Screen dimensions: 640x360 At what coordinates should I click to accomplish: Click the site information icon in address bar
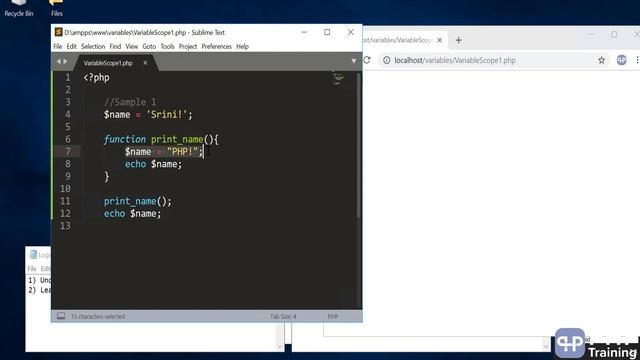[x=386, y=60]
